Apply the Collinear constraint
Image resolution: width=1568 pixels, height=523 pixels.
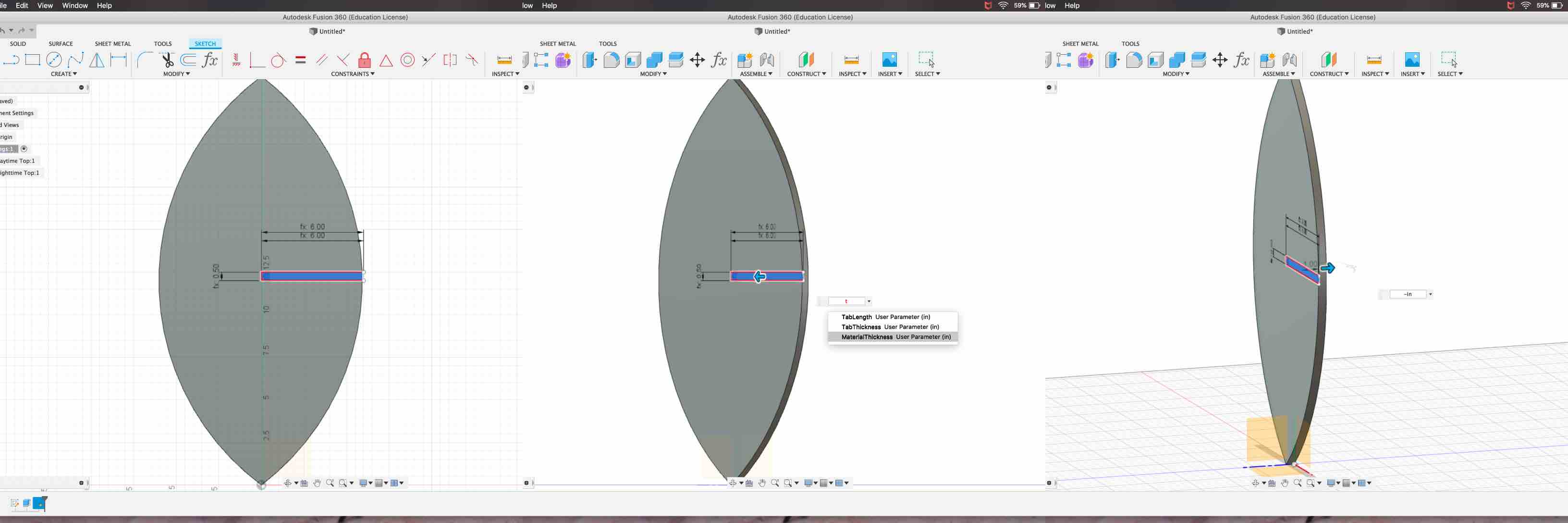pyautogui.click(x=429, y=60)
